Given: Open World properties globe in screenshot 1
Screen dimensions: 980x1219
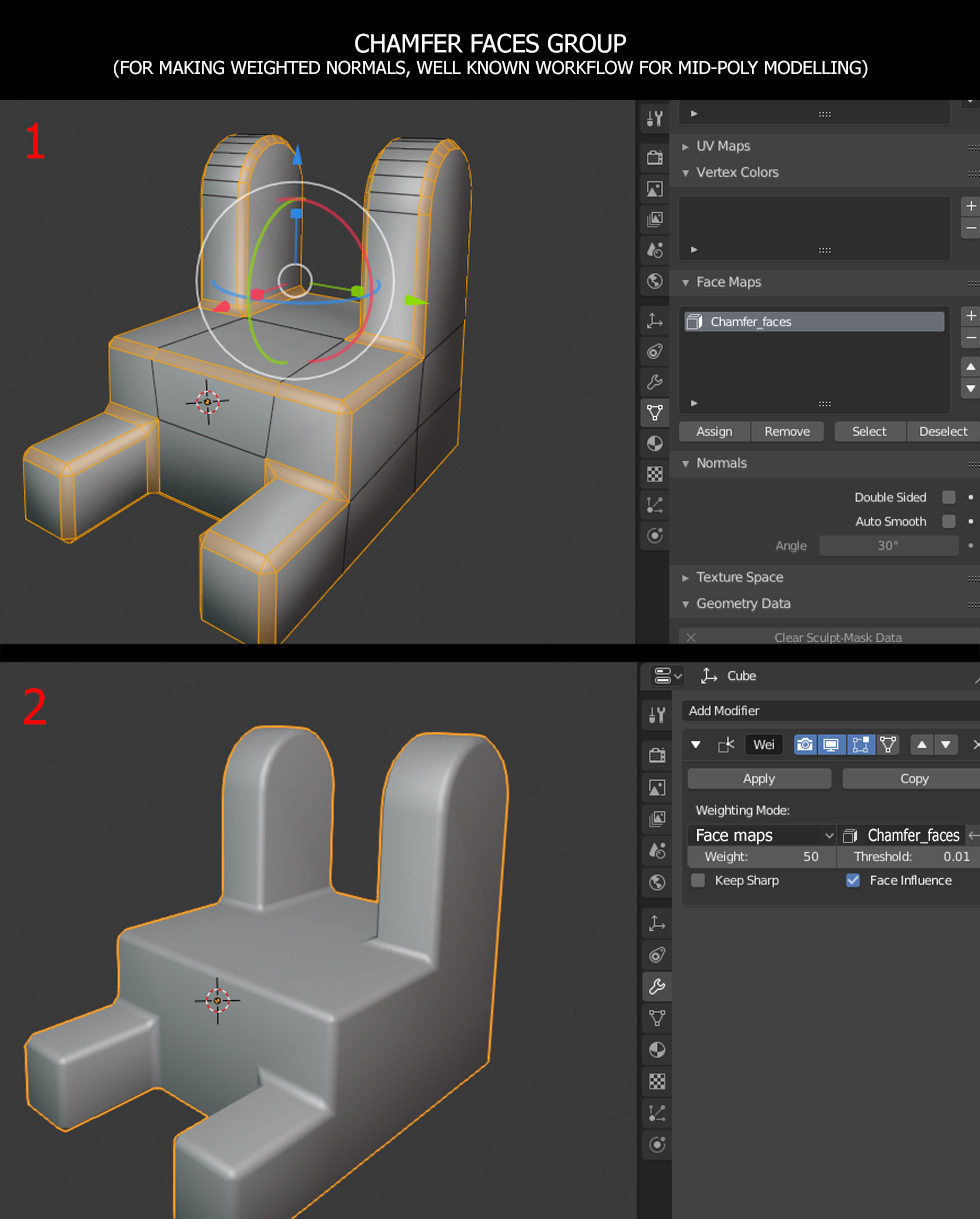Looking at the screenshot, I should [655, 282].
